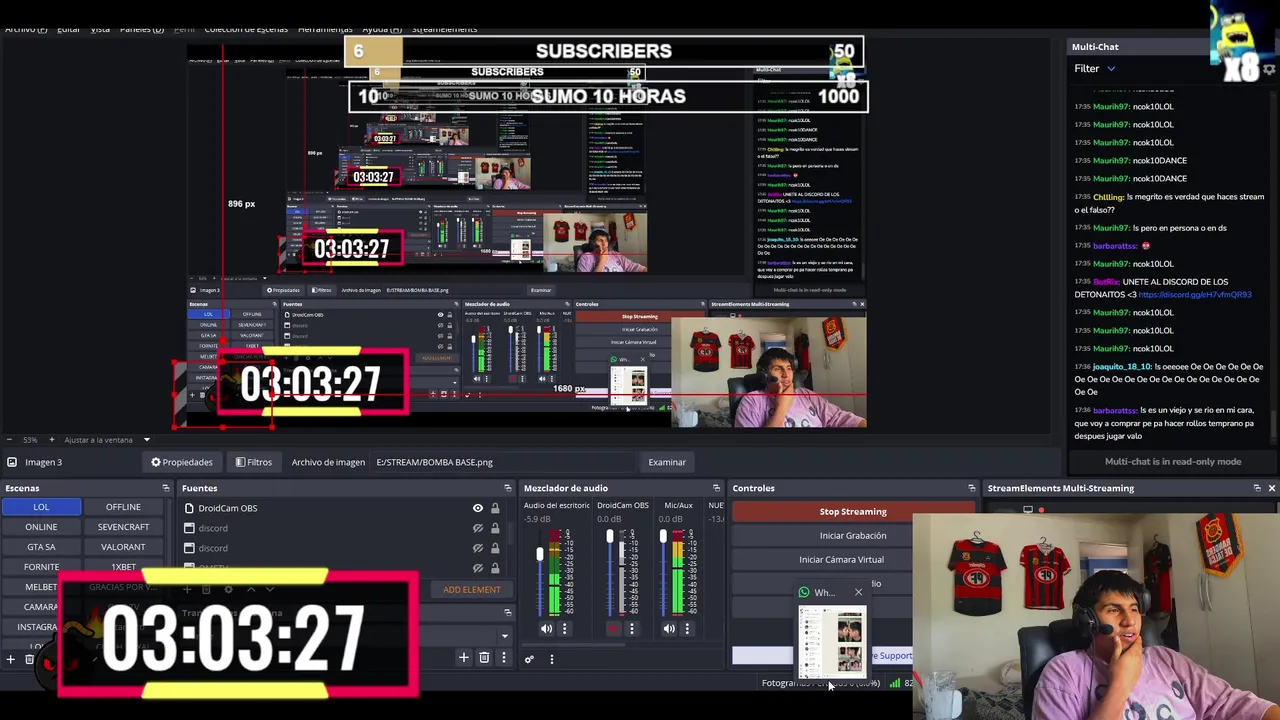Pop out StreamElements Multi-Streaming dock
1280x720 pixels.
(x=1257, y=488)
